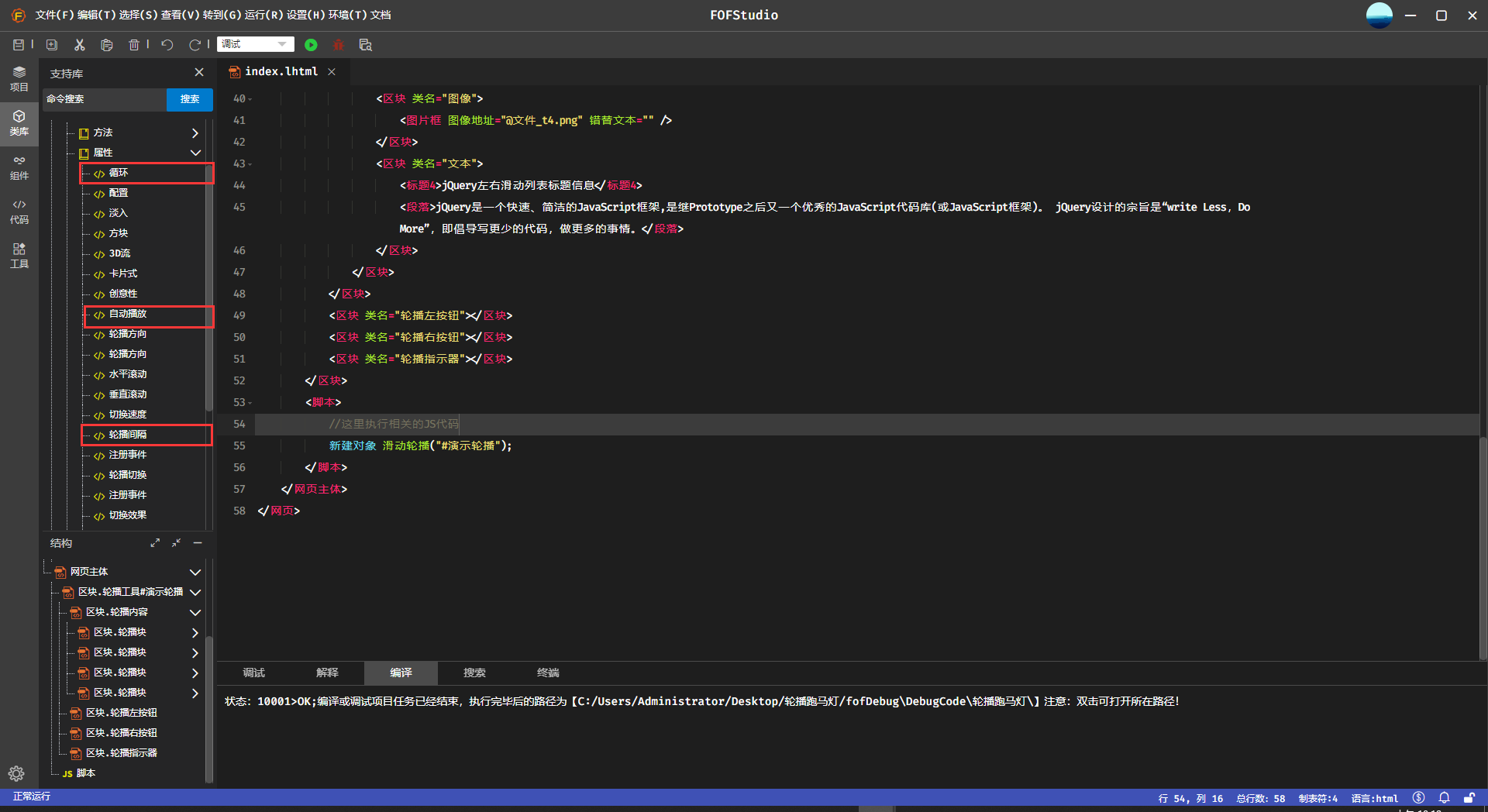The width and height of the screenshot is (1488, 812).
Task: Fold code at line 43
Action: point(250,164)
